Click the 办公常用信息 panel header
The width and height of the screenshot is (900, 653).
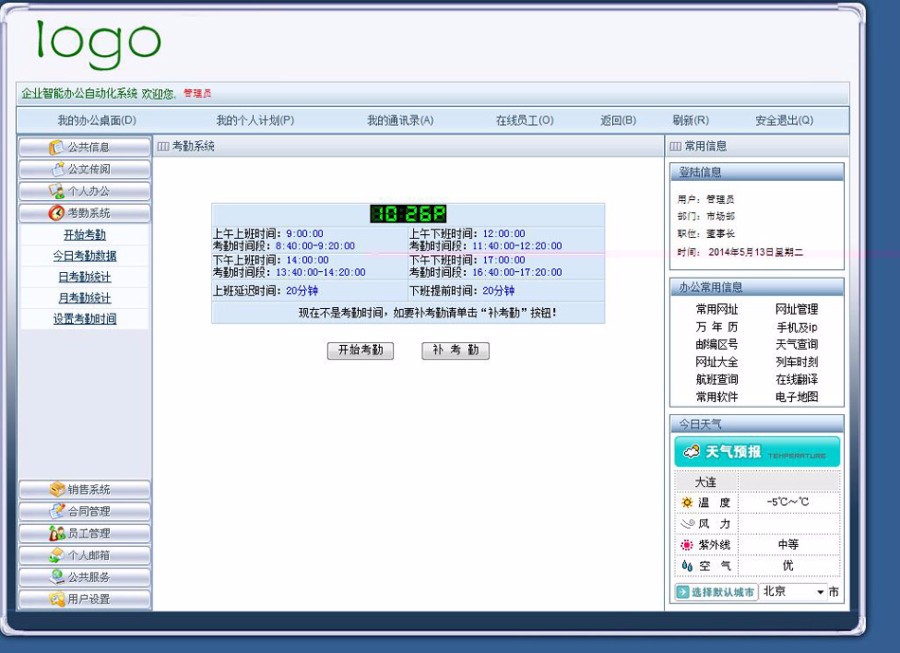point(757,287)
